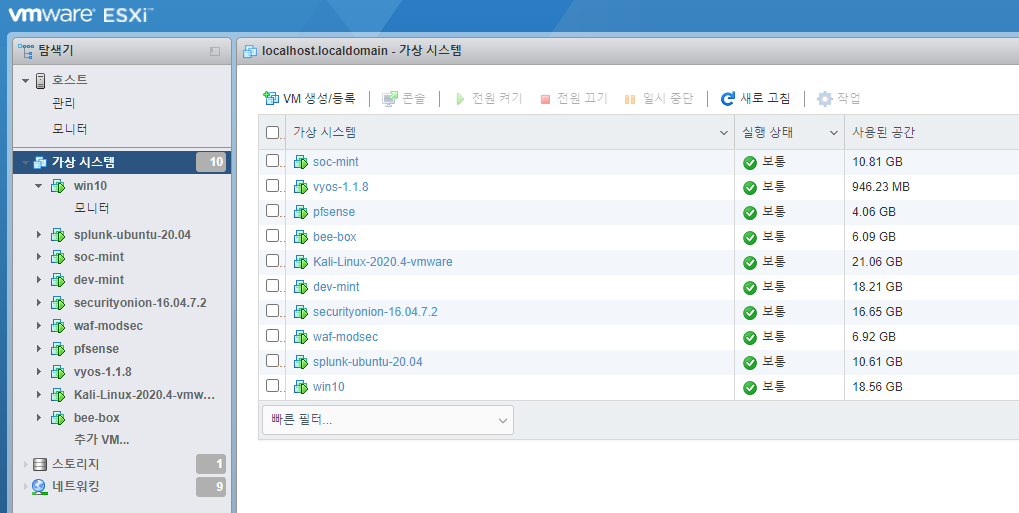Click the green status icon for pfsense
Image resolution: width=1019 pixels, height=513 pixels.
click(x=750, y=213)
